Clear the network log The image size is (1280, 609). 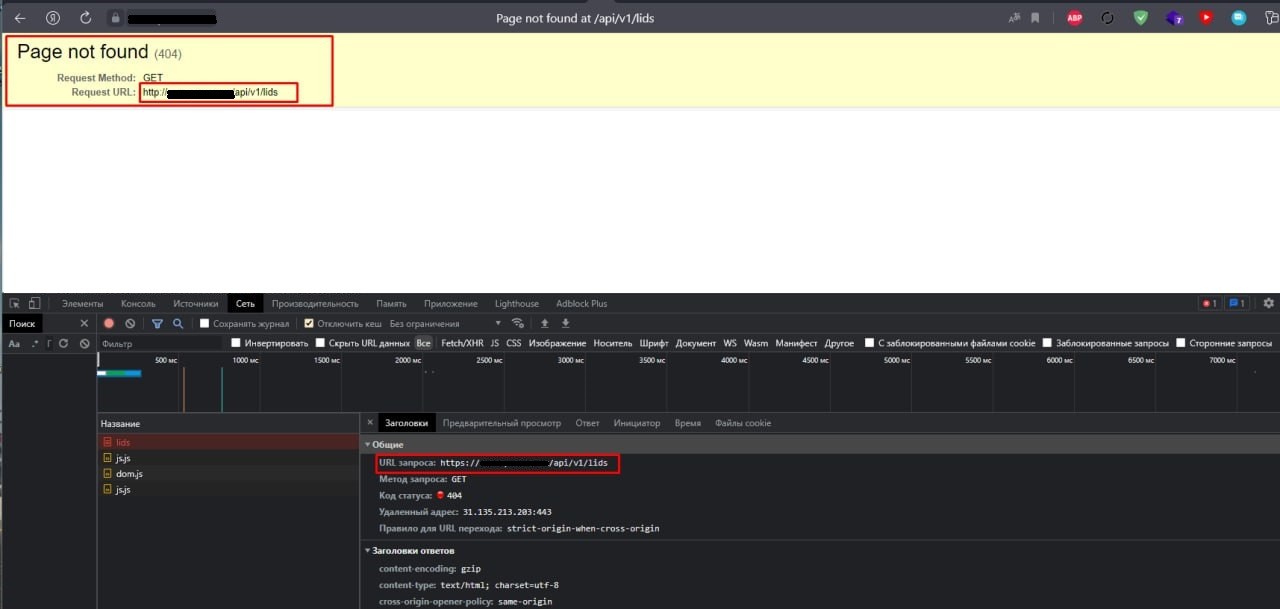[130, 324]
